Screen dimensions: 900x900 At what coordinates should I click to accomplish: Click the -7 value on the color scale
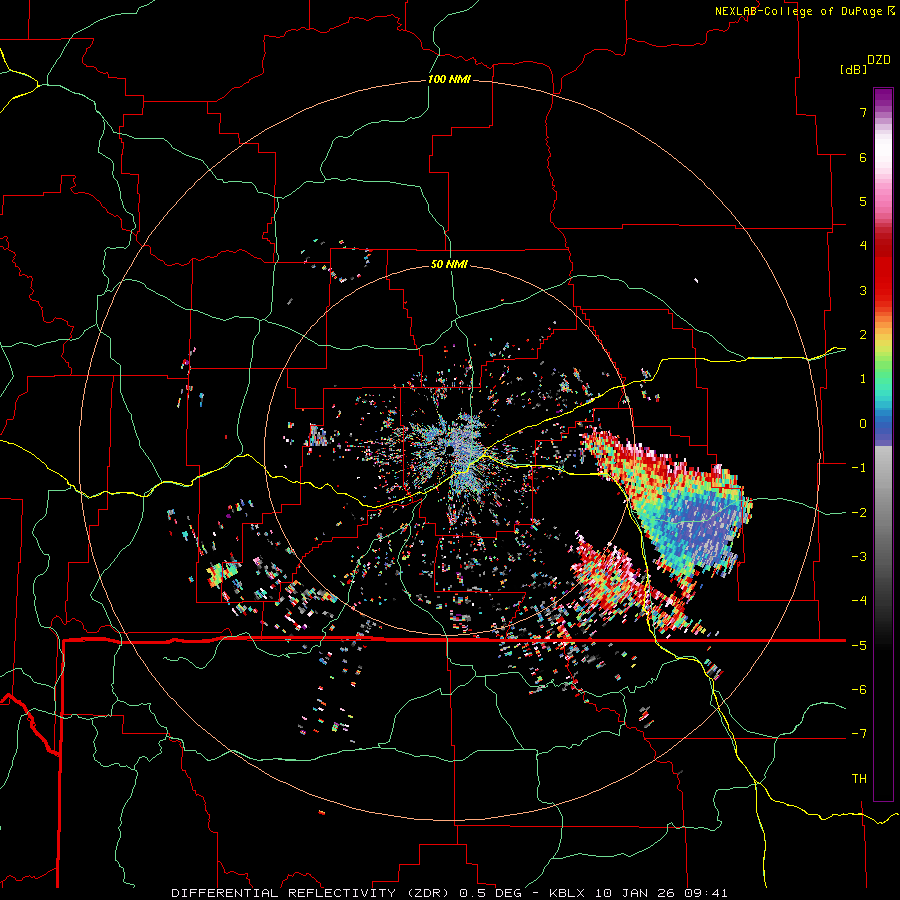[x=859, y=734]
